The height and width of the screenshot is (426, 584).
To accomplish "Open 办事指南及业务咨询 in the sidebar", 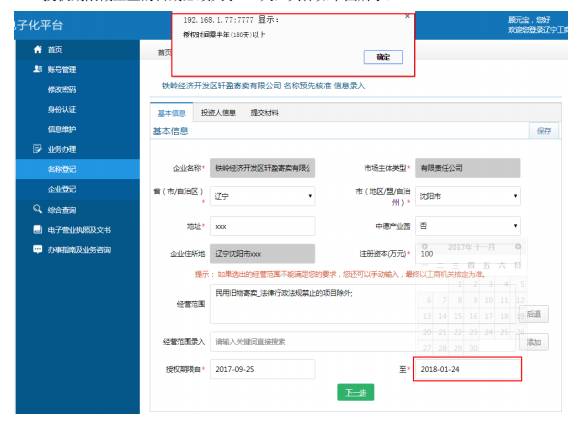I will [x=79, y=250].
